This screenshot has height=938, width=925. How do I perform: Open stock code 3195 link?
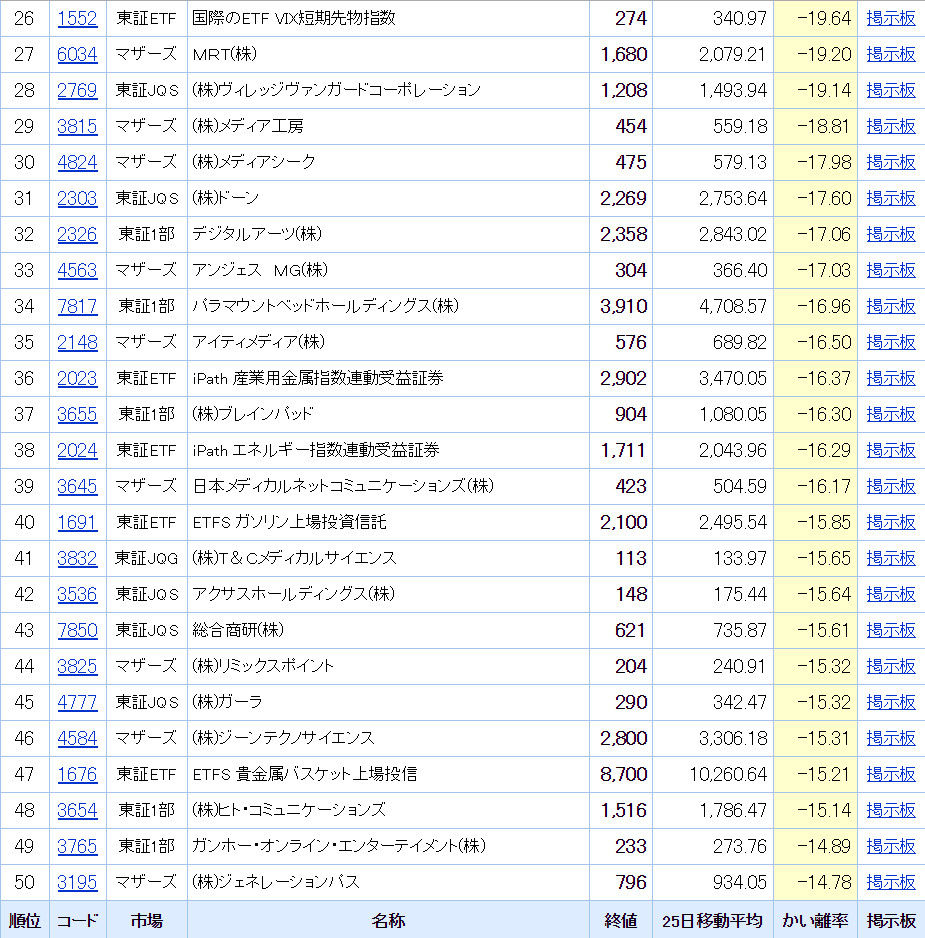coord(77,882)
